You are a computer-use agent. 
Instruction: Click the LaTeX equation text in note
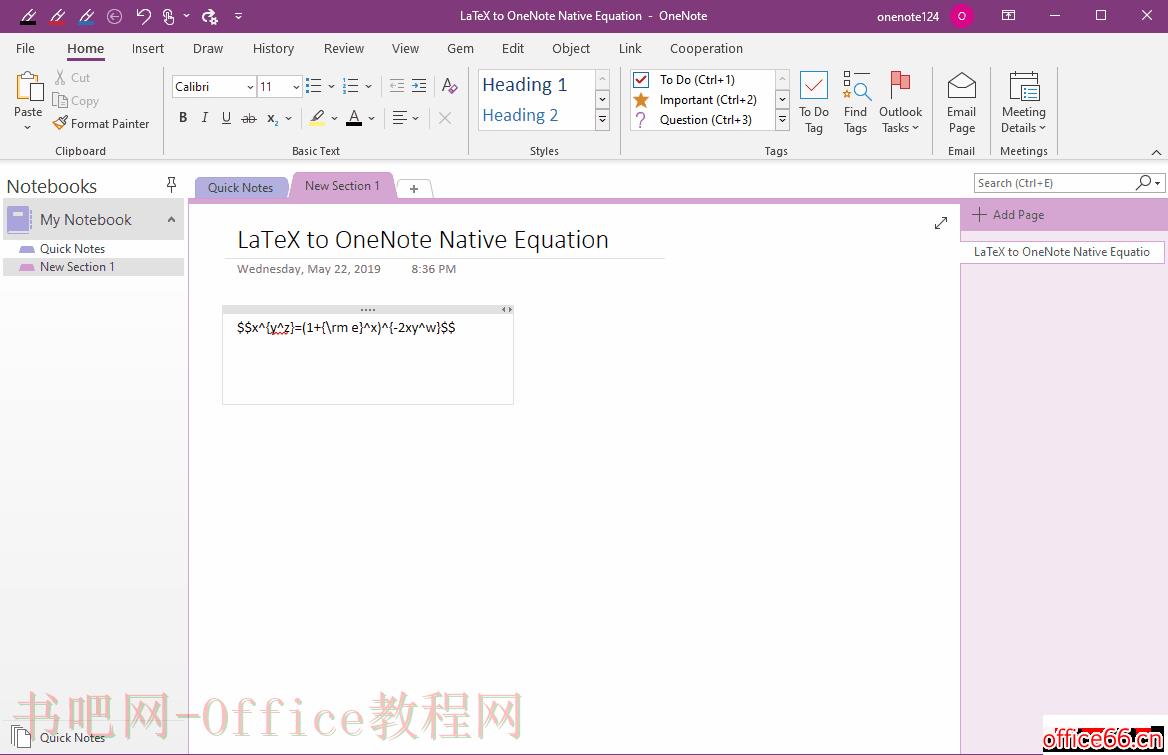coord(346,328)
